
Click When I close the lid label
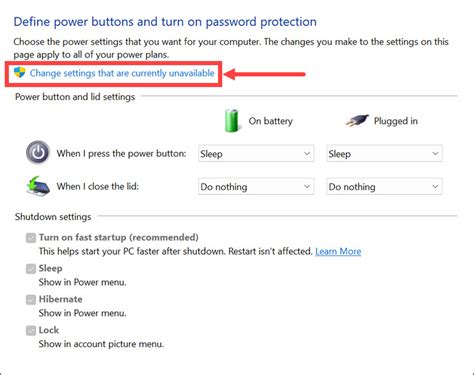98,186
